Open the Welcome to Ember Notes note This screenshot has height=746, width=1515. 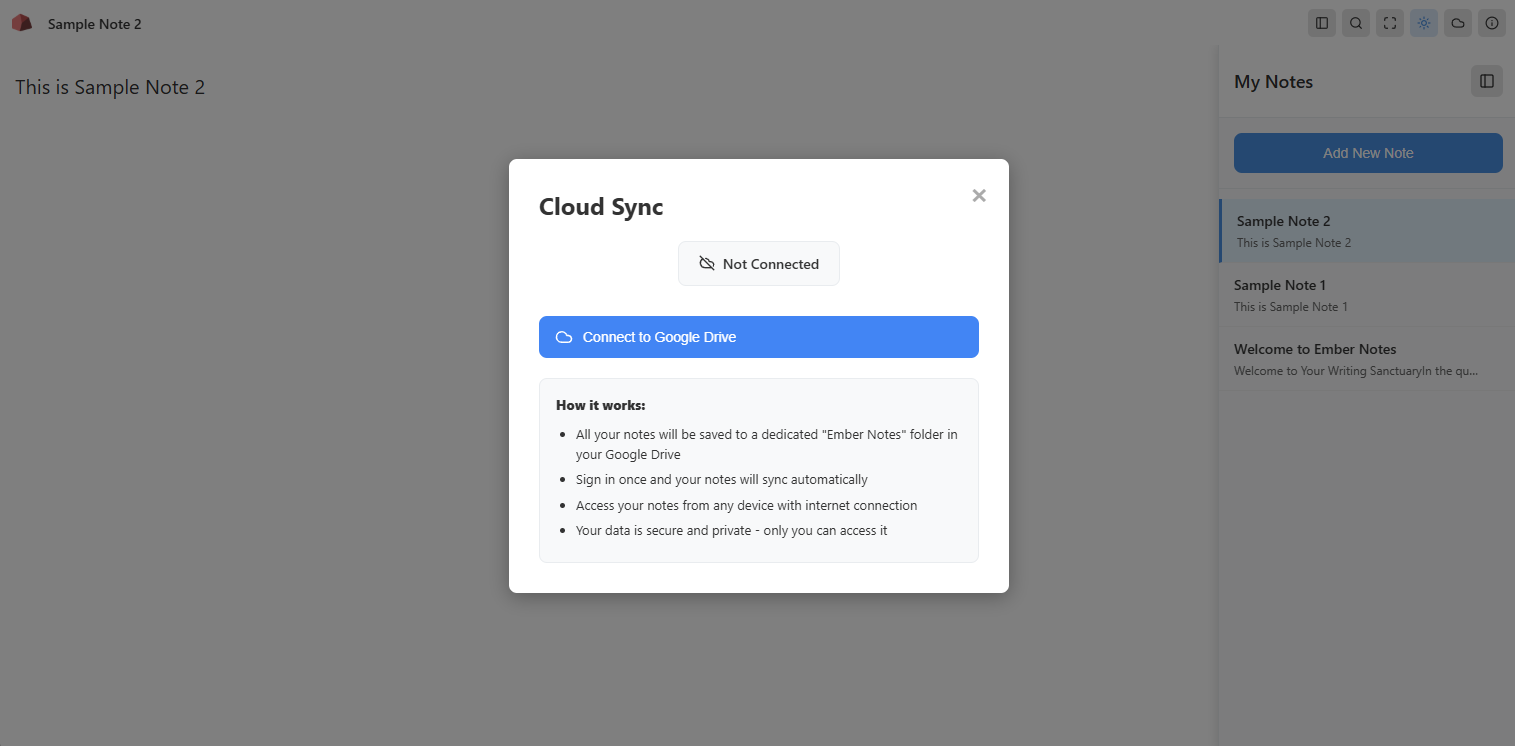coord(1367,358)
